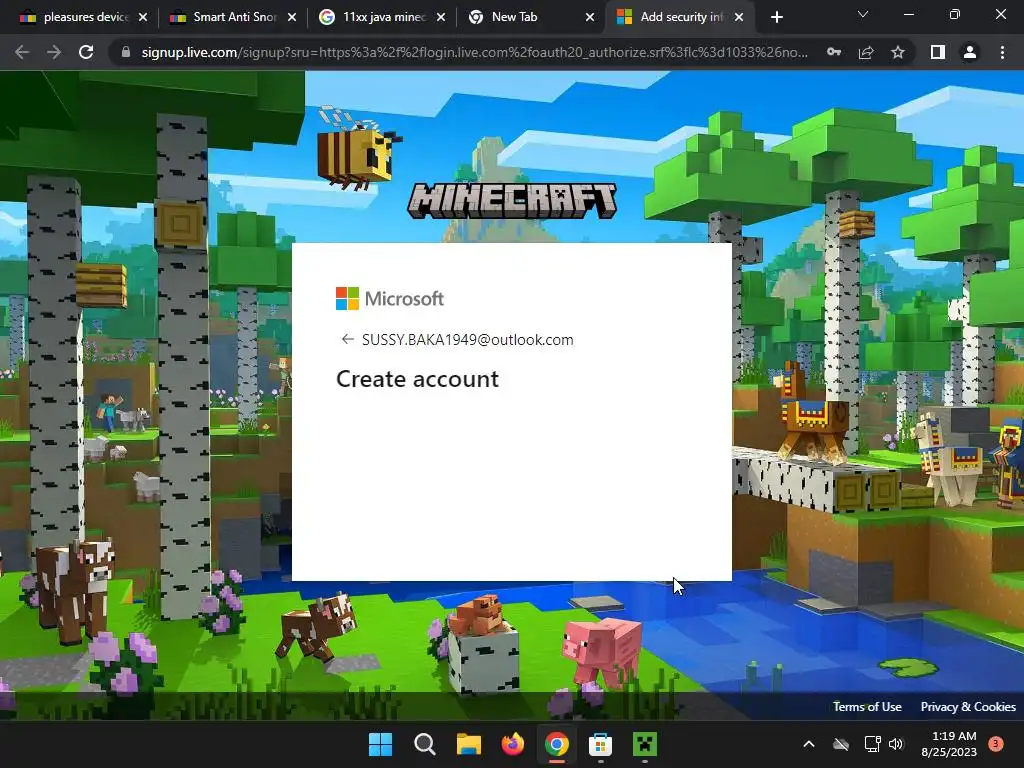Close the 'pleasures device' tab
The image size is (1024, 768).
(x=143, y=18)
